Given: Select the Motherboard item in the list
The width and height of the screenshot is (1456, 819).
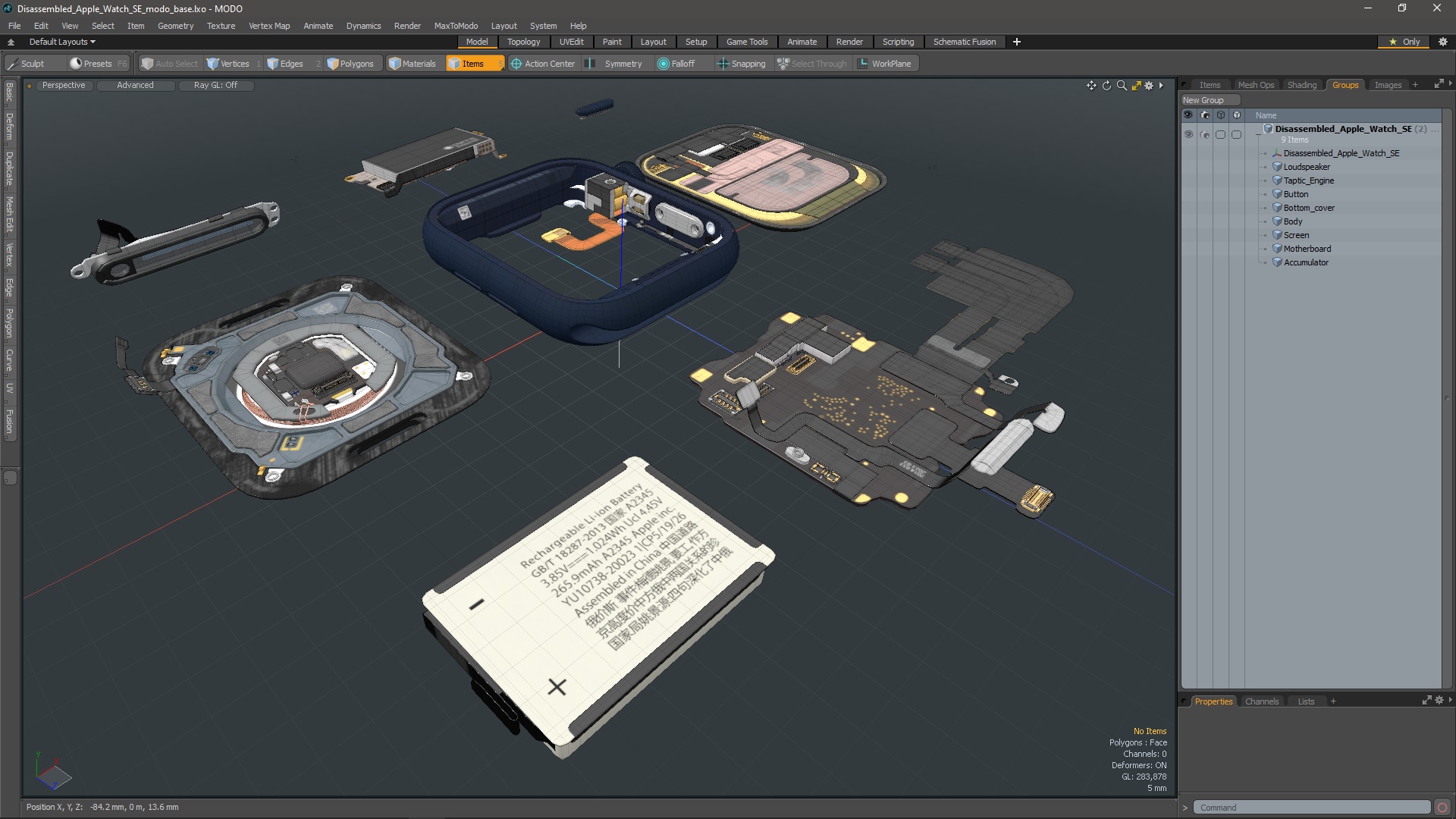Looking at the screenshot, I should tap(1307, 249).
